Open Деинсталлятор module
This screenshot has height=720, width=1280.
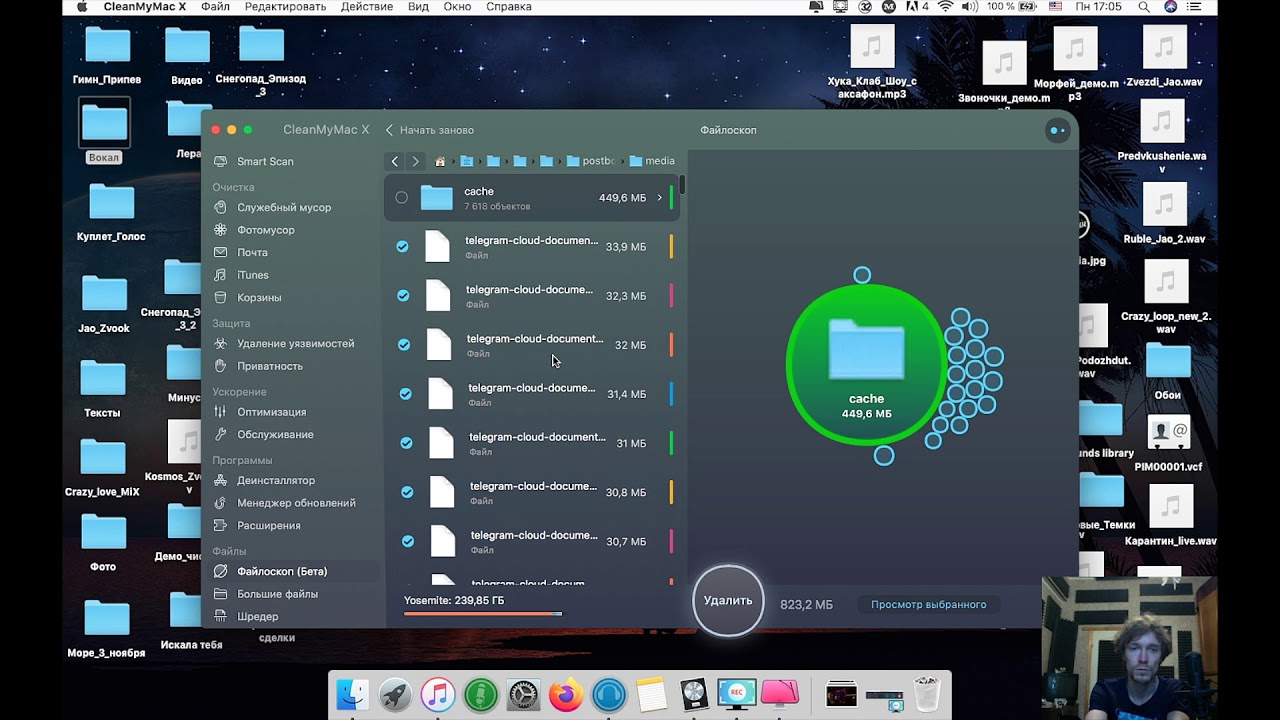pyautogui.click(x=276, y=480)
